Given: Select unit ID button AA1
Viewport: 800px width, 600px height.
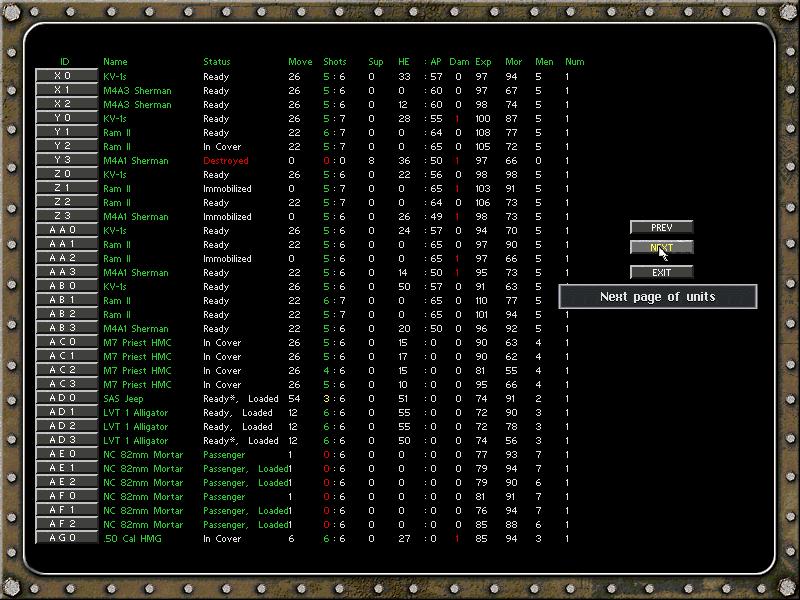Looking at the screenshot, I should [x=66, y=244].
